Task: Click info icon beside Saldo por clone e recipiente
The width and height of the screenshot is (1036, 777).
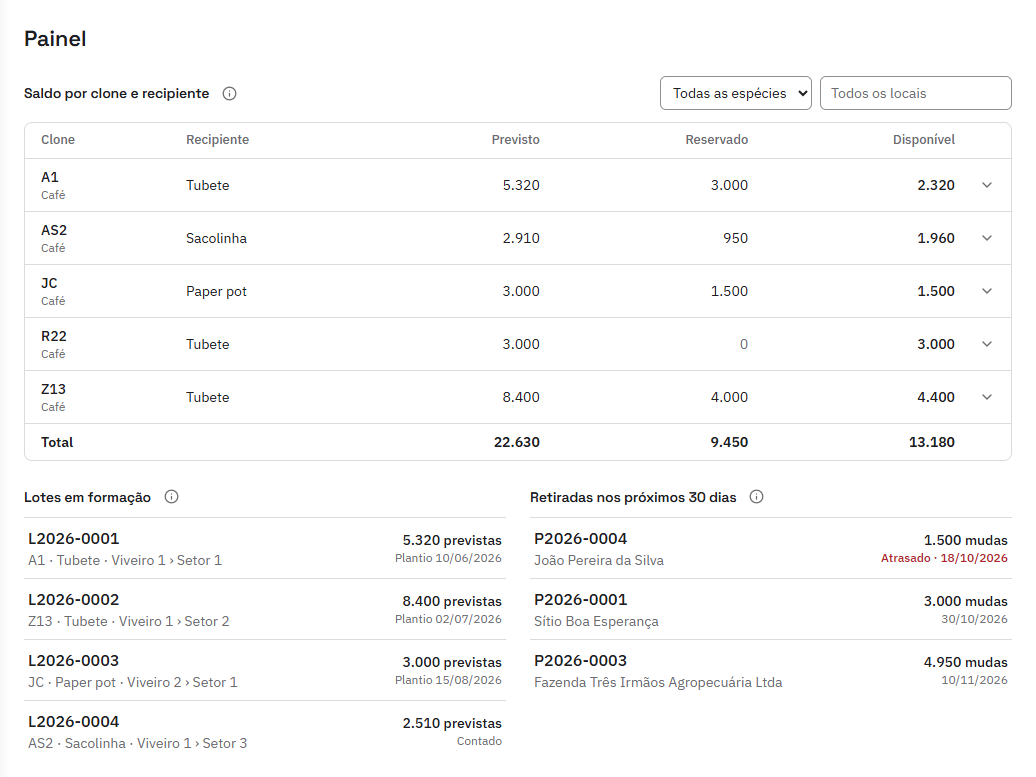Action: (x=229, y=93)
